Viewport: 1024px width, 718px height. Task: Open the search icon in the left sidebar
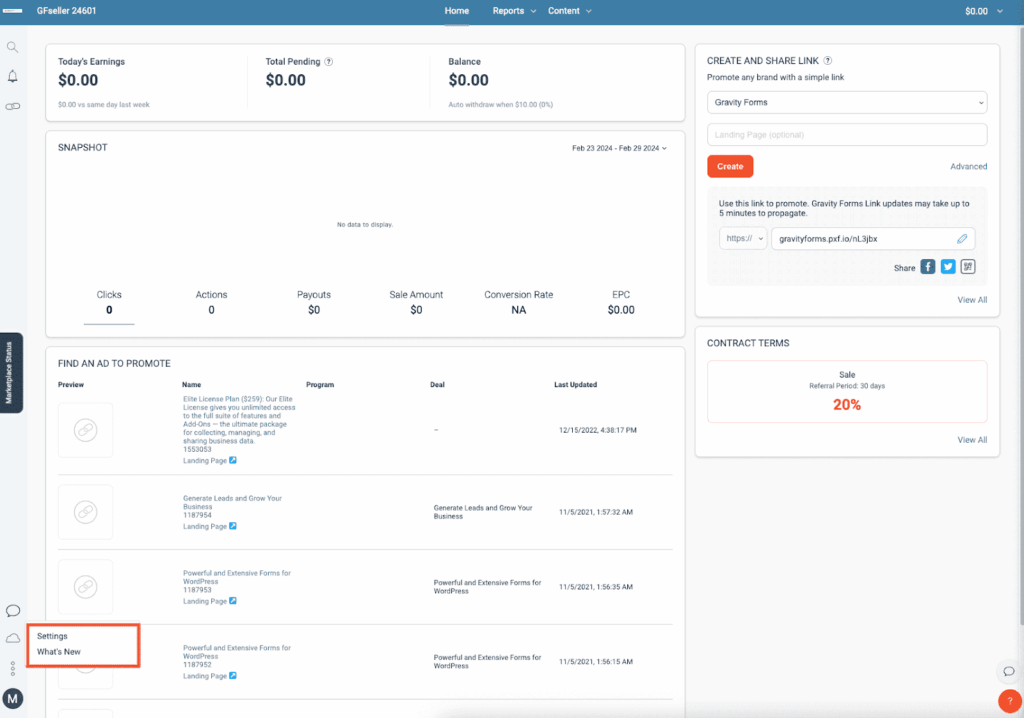coord(12,47)
